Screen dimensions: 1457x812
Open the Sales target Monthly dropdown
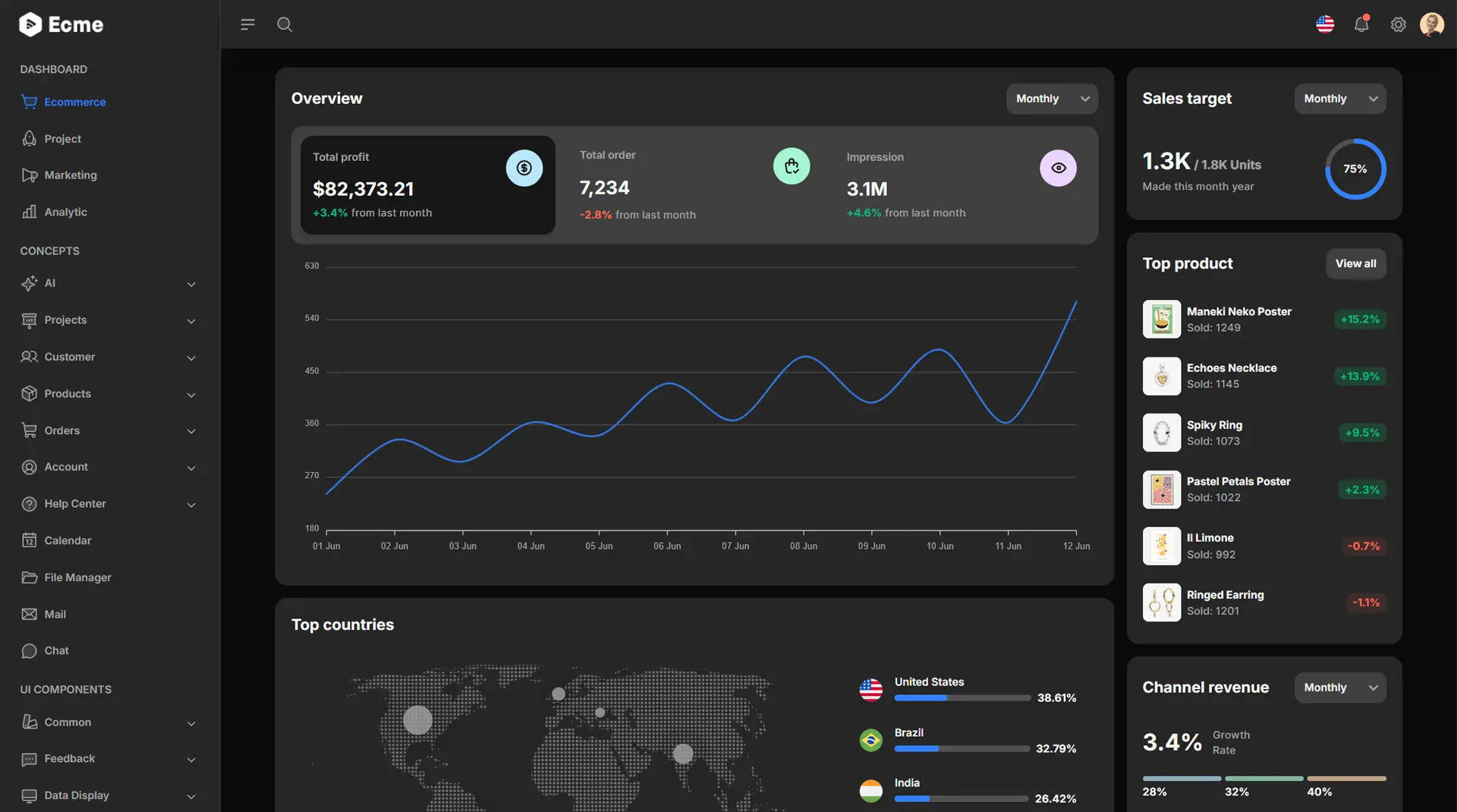pyautogui.click(x=1339, y=99)
